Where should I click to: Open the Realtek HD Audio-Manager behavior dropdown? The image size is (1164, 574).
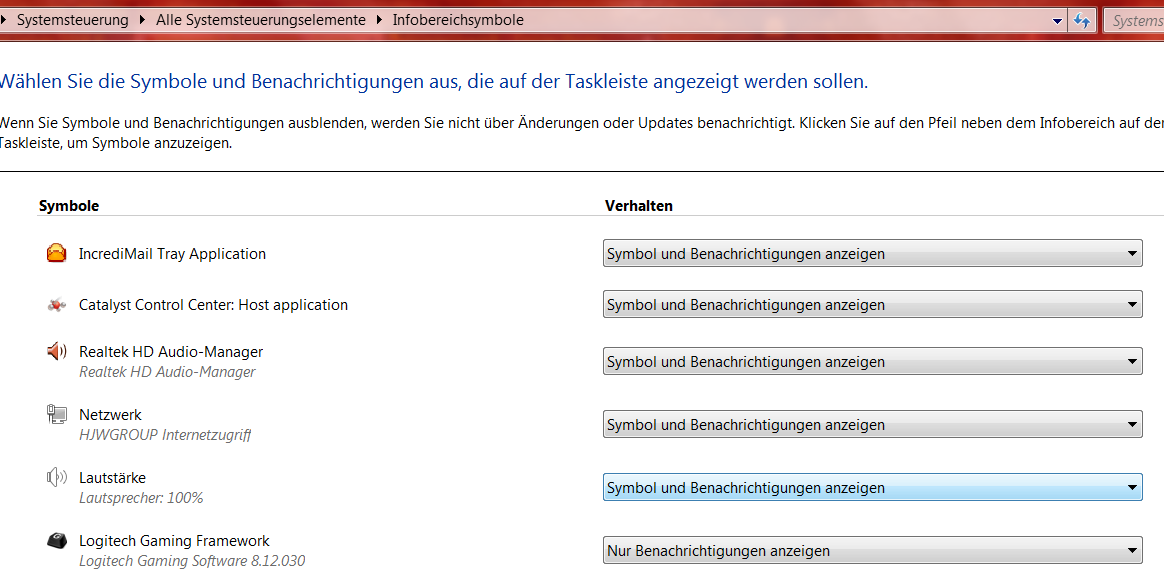[872, 362]
